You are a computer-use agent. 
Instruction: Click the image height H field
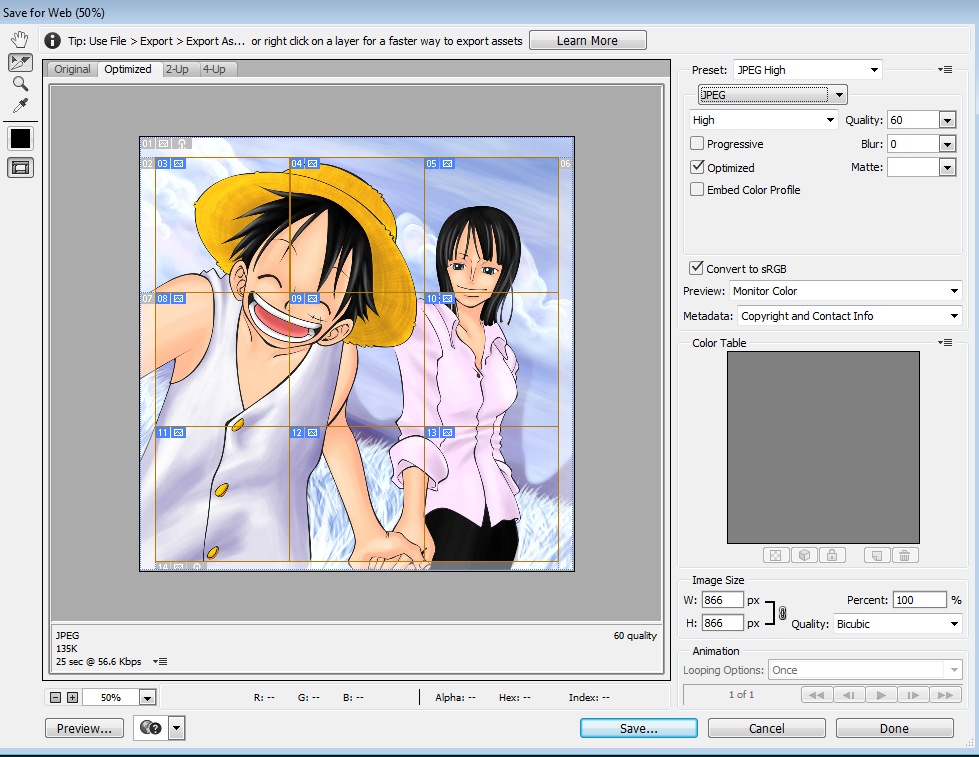(x=722, y=623)
